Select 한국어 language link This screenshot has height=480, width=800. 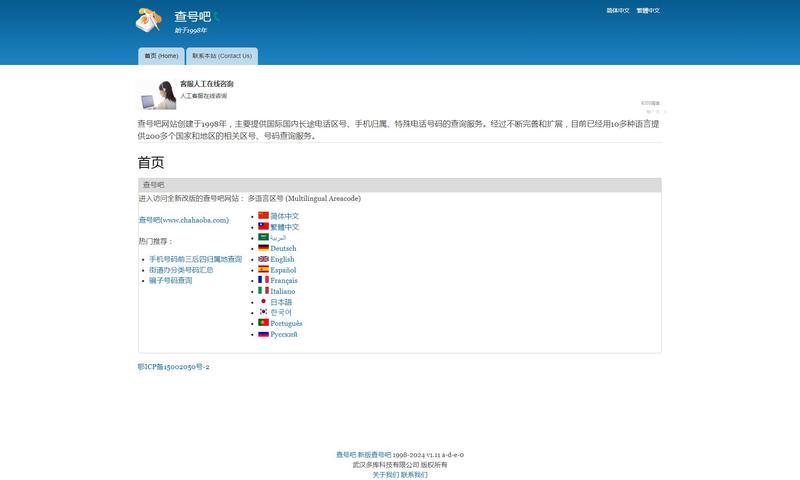coord(281,312)
